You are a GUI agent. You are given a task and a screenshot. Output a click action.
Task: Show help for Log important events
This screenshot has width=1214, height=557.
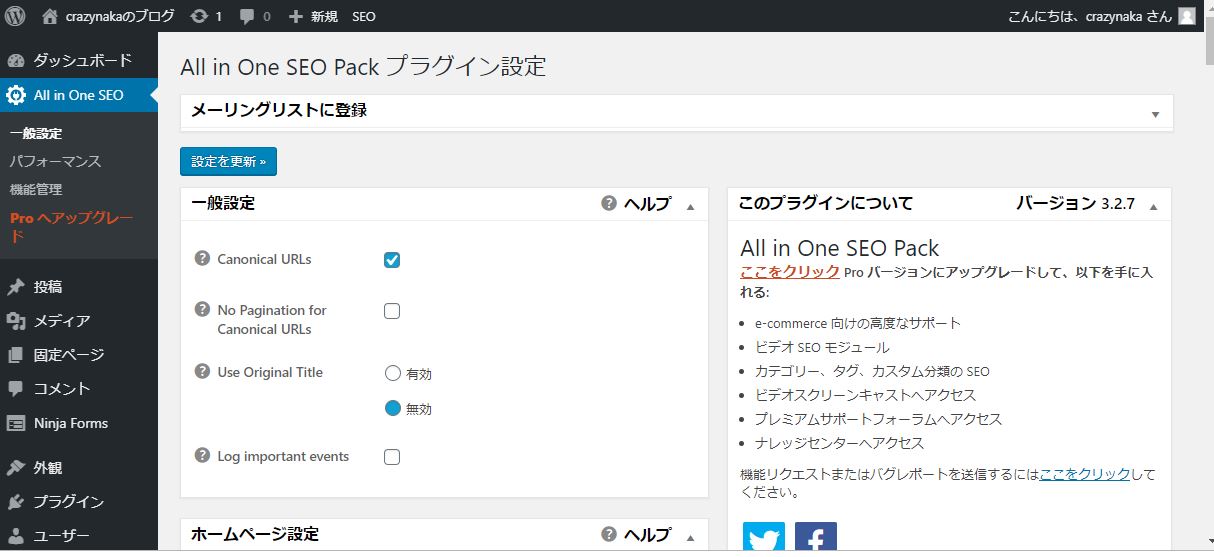pyautogui.click(x=202, y=455)
